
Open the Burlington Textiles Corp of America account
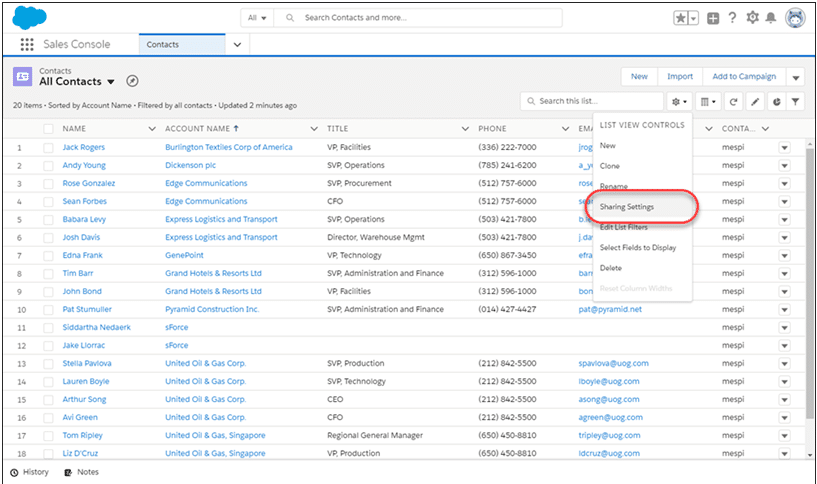click(x=228, y=147)
